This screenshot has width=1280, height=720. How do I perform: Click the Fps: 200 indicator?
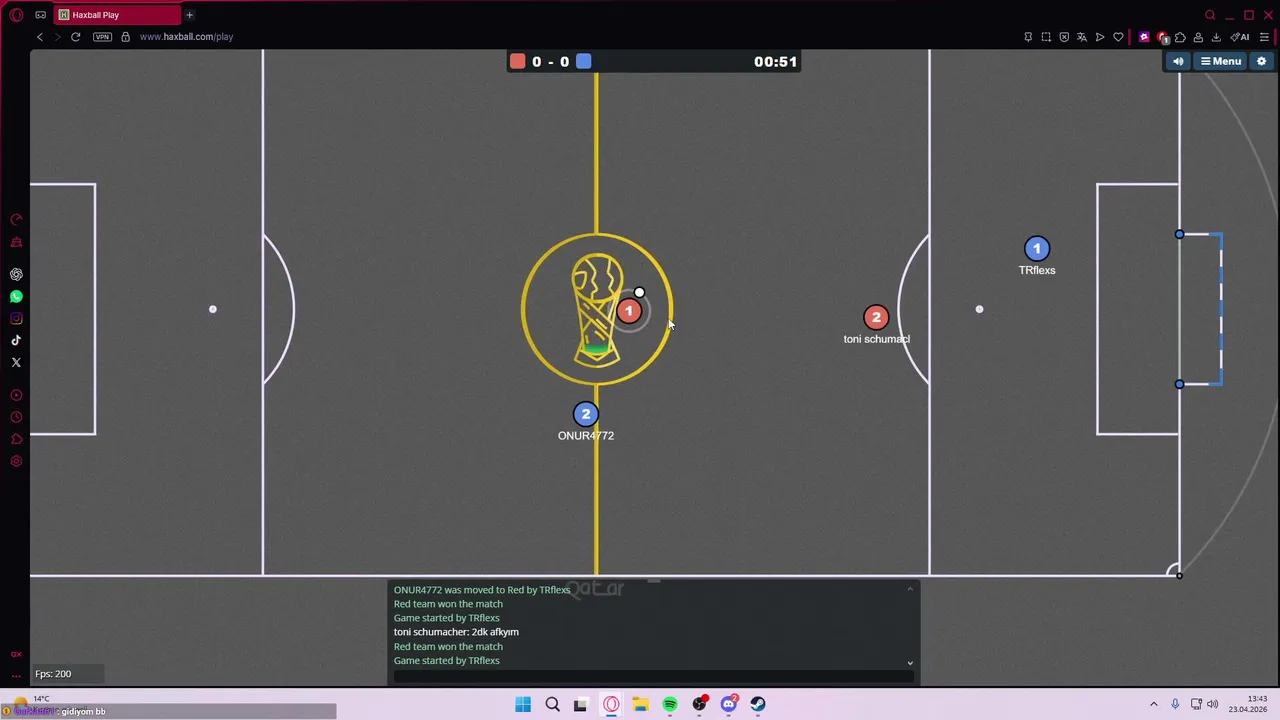tap(53, 674)
